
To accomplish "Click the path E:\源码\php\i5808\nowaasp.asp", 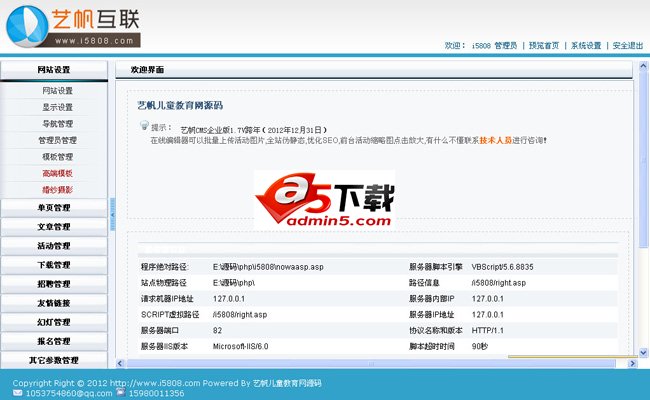I will (x=268, y=267).
